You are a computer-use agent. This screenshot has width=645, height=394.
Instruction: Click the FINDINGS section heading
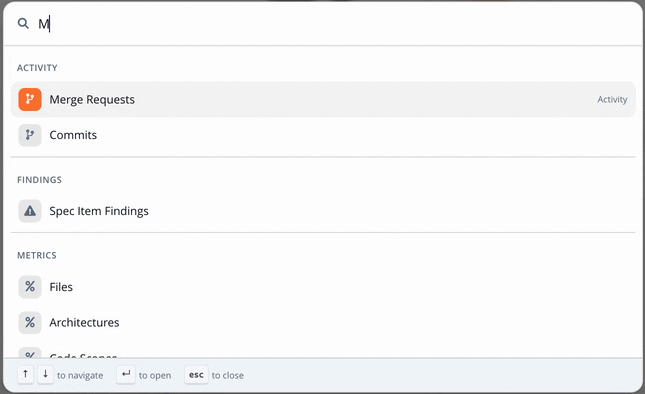pyautogui.click(x=39, y=180)
